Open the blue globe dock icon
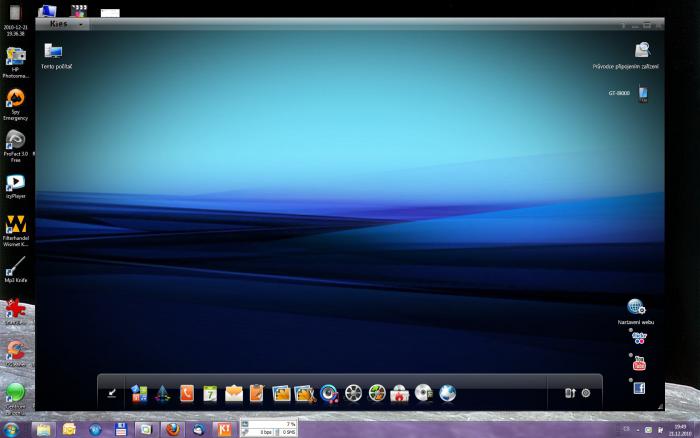The width and height of the screenshot is (700, 438). click(447, 393)
